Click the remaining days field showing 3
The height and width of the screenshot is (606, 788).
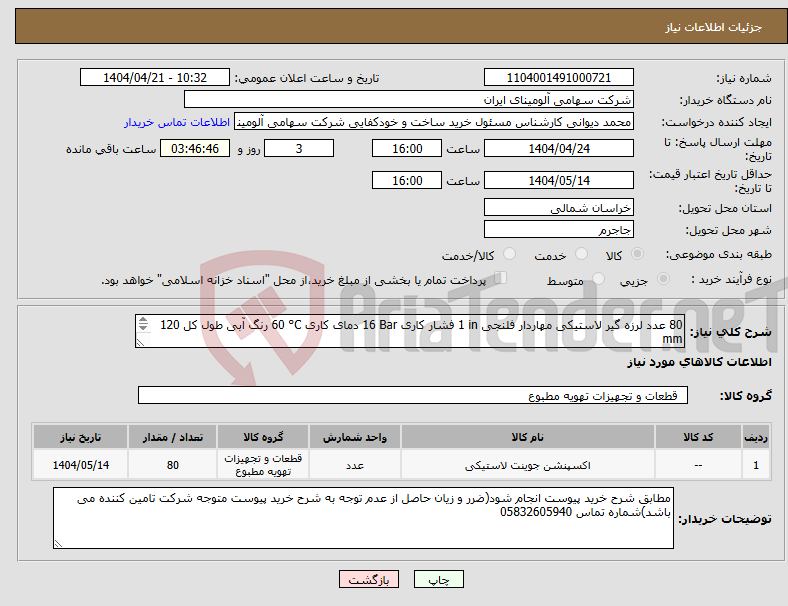(x=299, y=148)
